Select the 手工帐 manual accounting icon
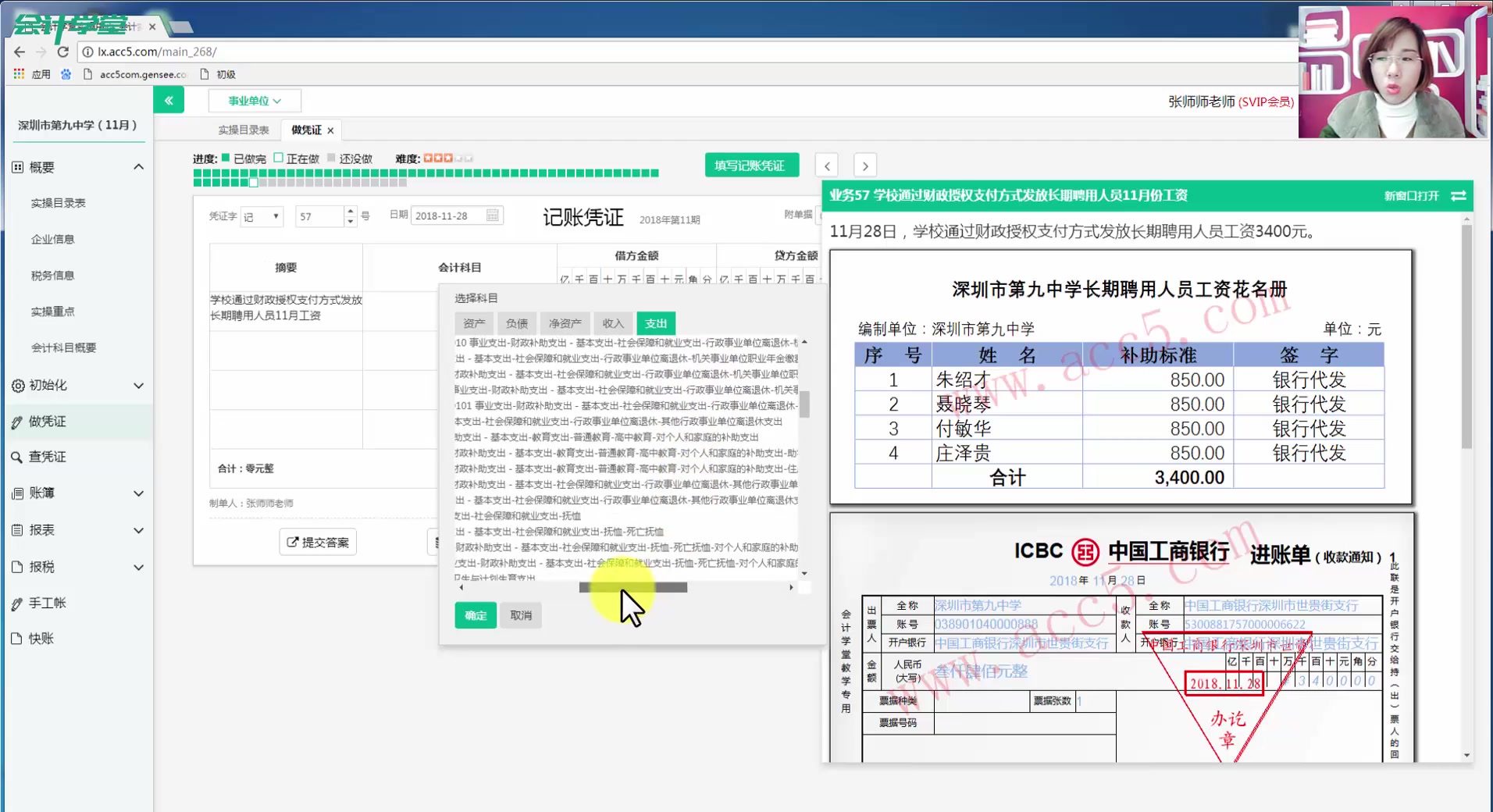1493x812 pixels. point(17,602)
